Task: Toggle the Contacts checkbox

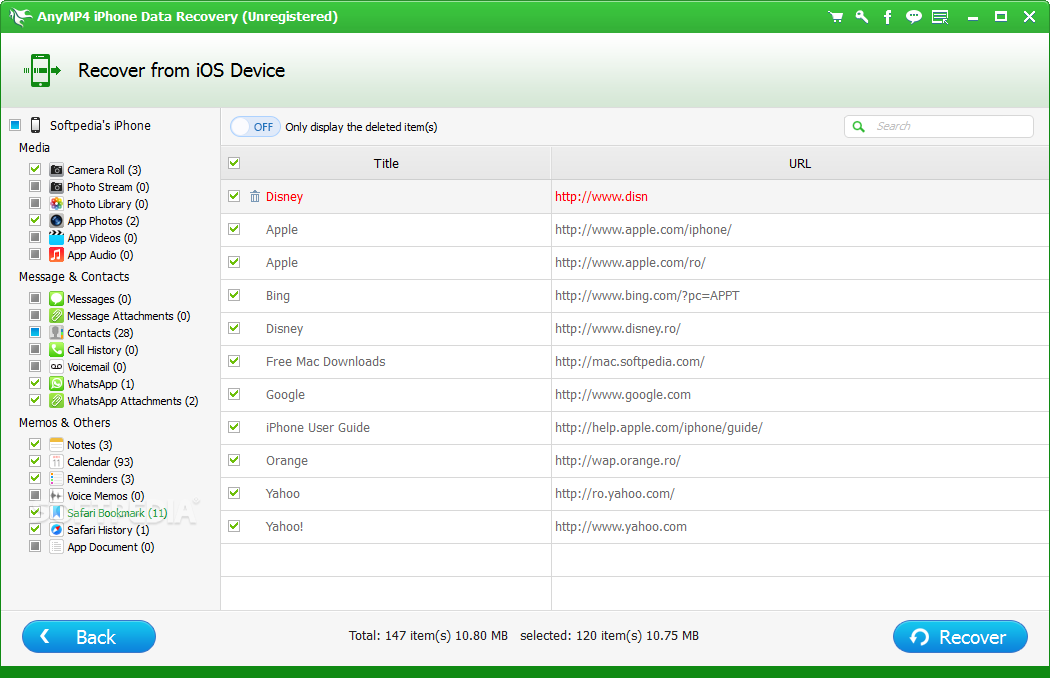Action: 35,332
